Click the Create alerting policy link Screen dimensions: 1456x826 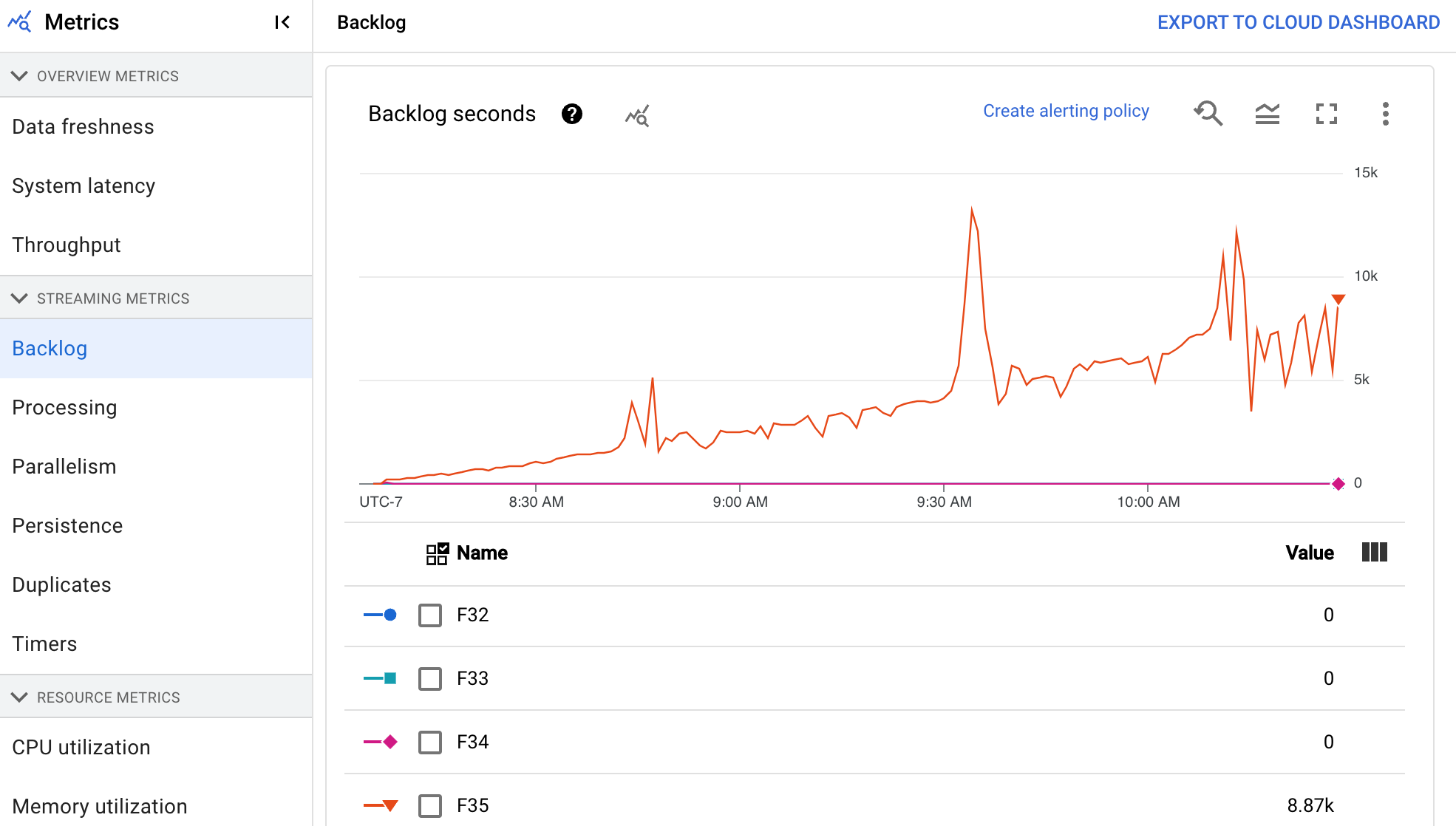point(1066,111)
